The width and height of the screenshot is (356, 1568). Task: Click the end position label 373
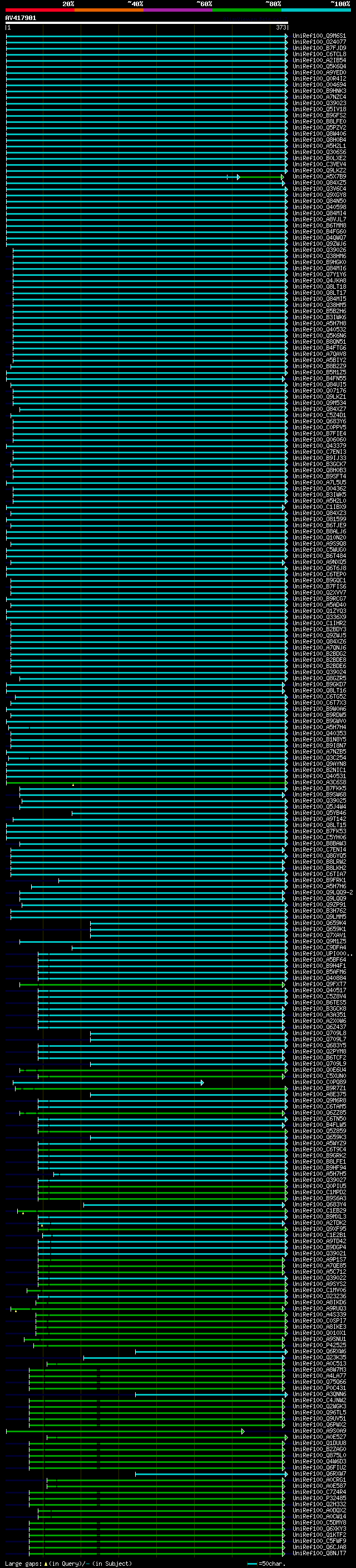click(x=280, y=27)
